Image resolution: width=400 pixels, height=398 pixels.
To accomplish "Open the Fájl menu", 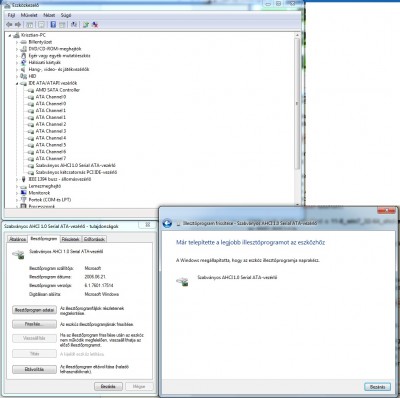I will (11, 15).
